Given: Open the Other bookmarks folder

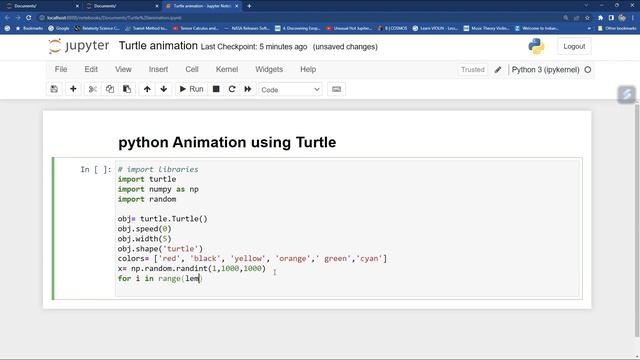Looking at the screenshot, I should [x=616, y=28].
